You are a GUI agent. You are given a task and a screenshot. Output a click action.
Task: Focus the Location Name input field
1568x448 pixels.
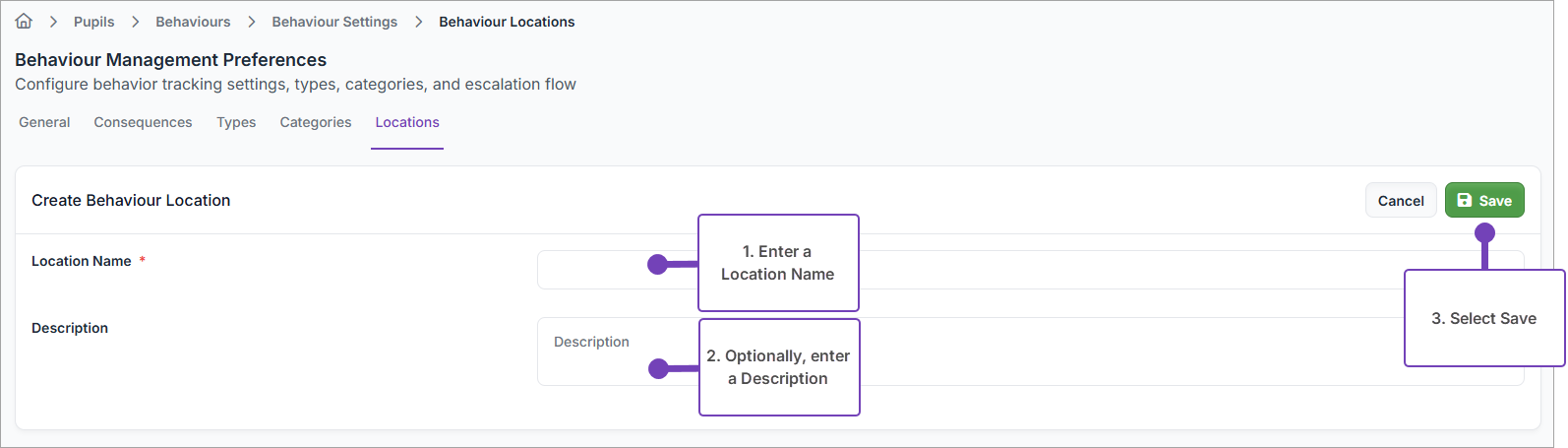tap(1082, 270)
